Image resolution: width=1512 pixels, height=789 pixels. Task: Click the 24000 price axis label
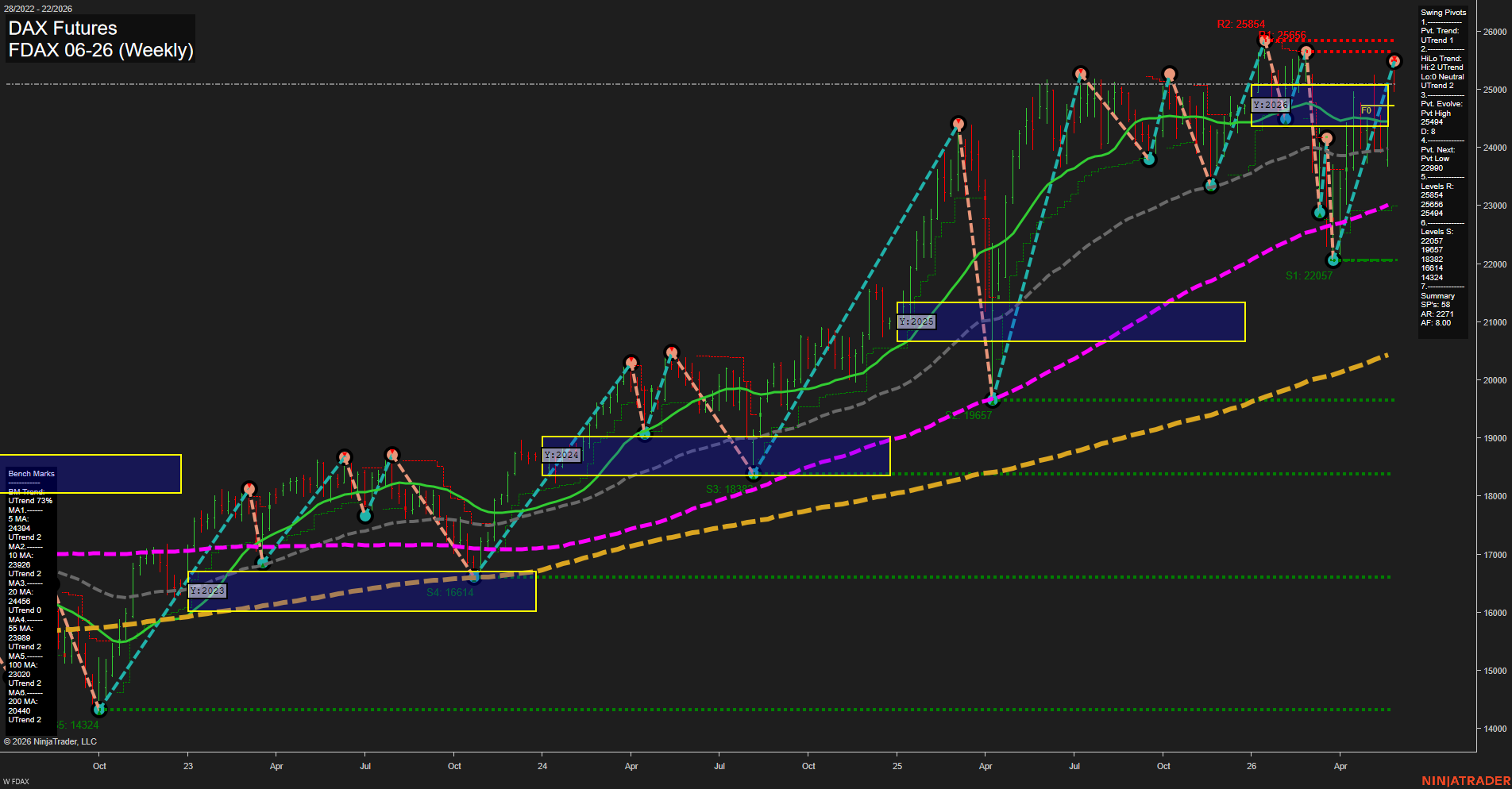[x=1495, y=148]
